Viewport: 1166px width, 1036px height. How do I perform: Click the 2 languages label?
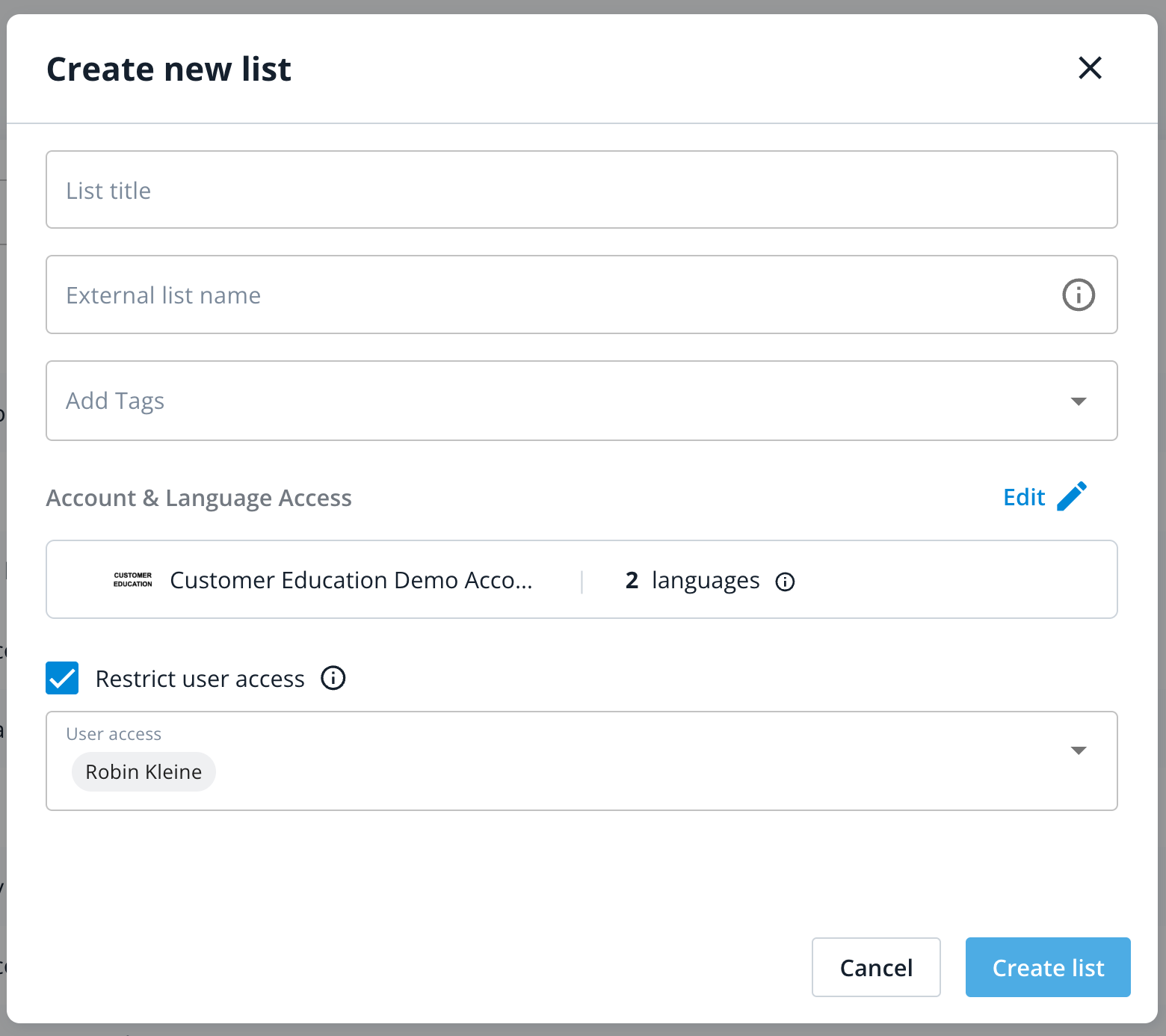(x=691, y=580)
